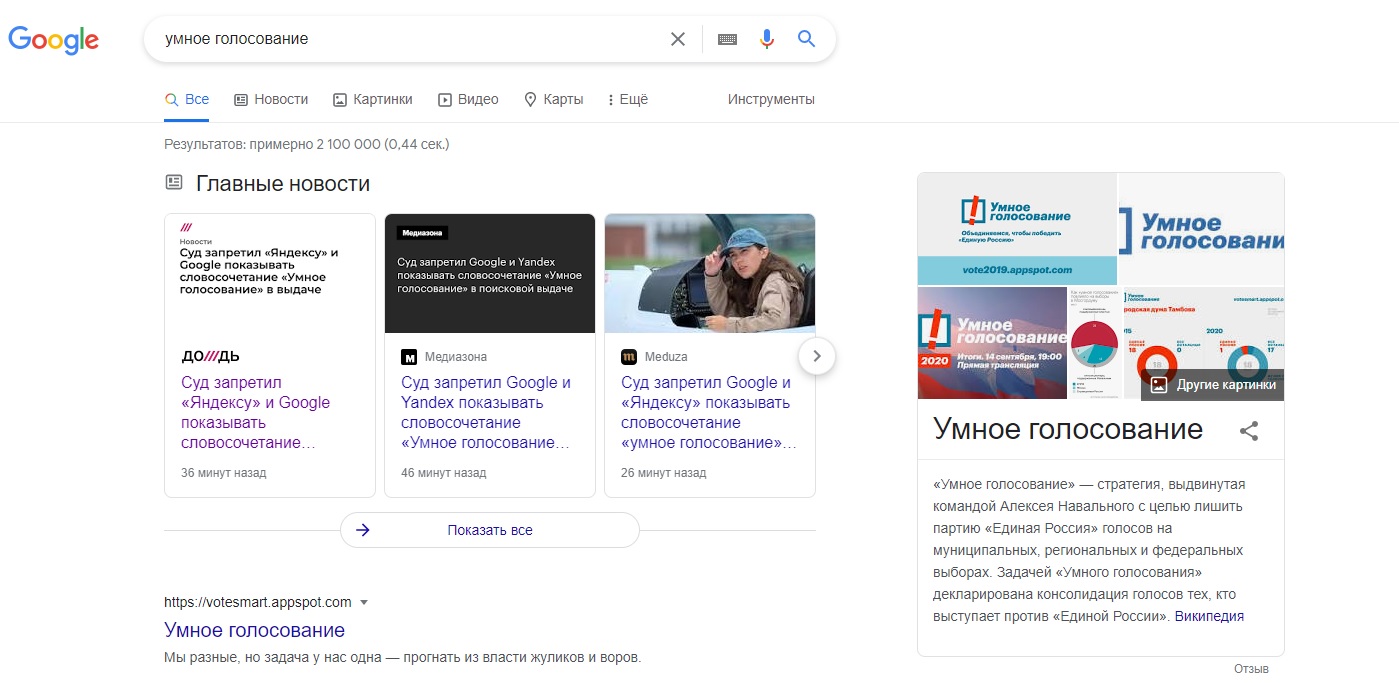The image size is (1399, 683).
Task: Click the 26 минут назад timestamp
Action: (664, 473)
